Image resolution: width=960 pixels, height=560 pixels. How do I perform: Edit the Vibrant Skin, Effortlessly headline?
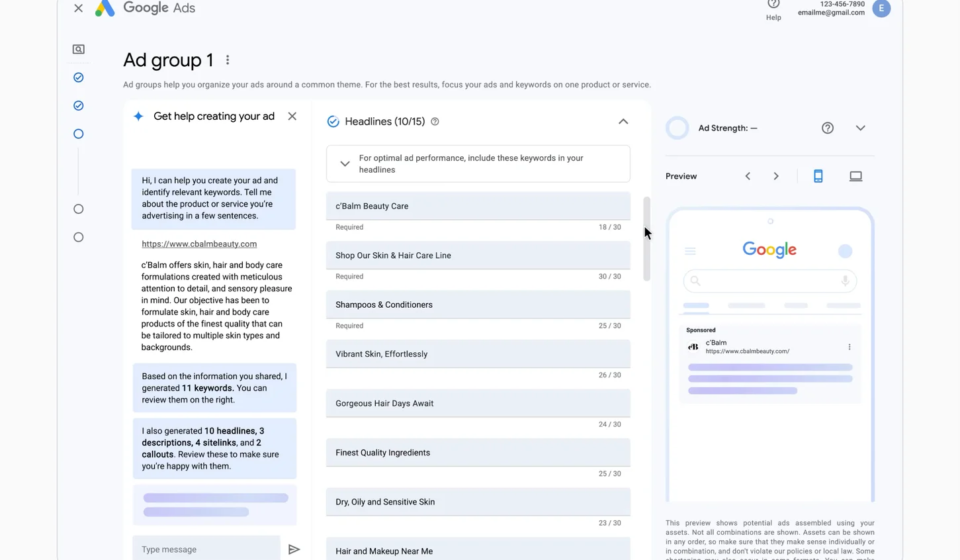pos(478,354)
